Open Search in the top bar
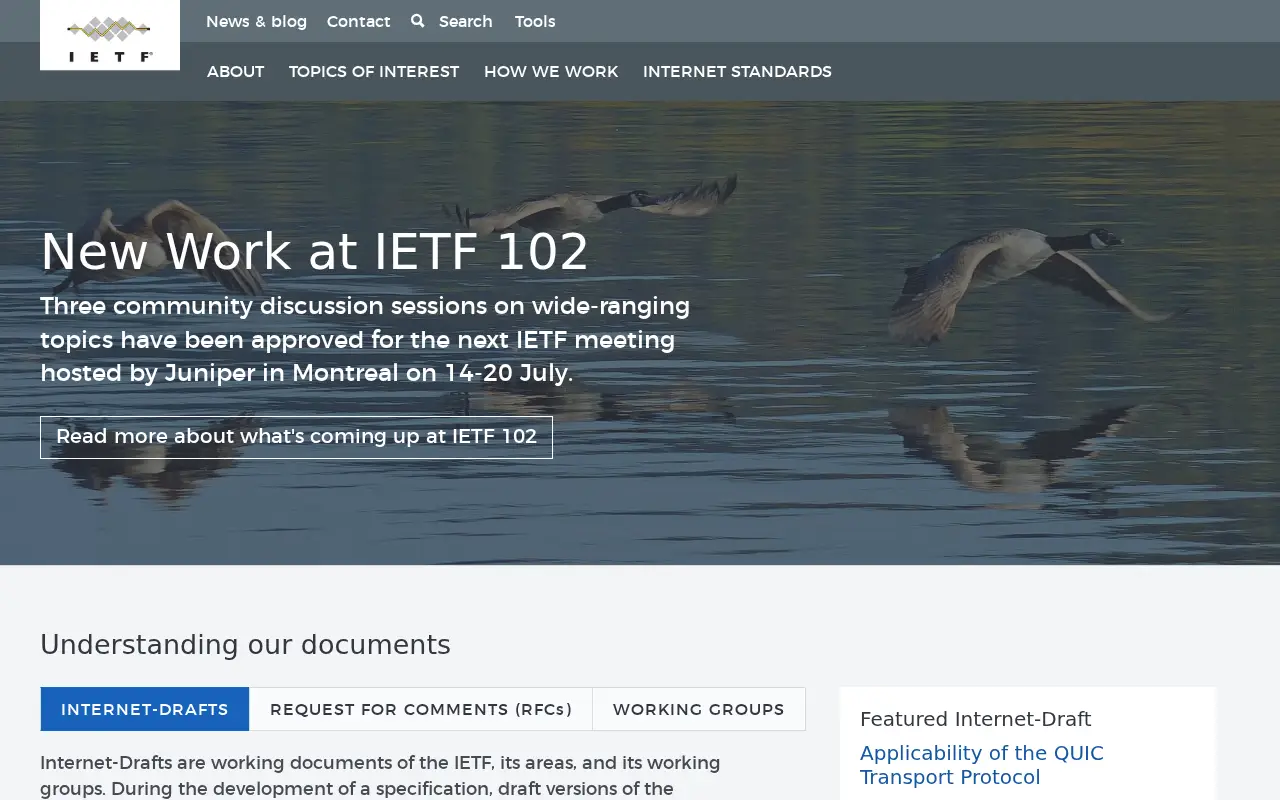The width and height of the screenshot is (1280, 800). pos(465,21)
